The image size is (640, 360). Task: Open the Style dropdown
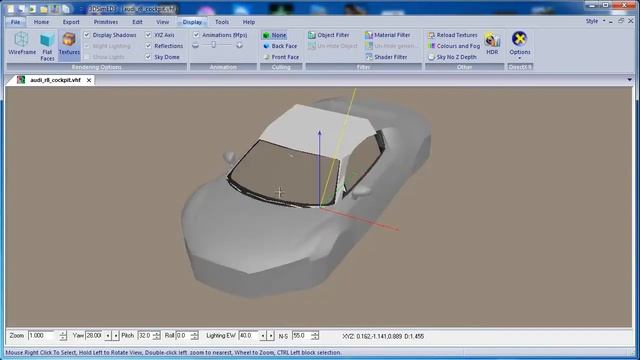click(x=595, y=21)
